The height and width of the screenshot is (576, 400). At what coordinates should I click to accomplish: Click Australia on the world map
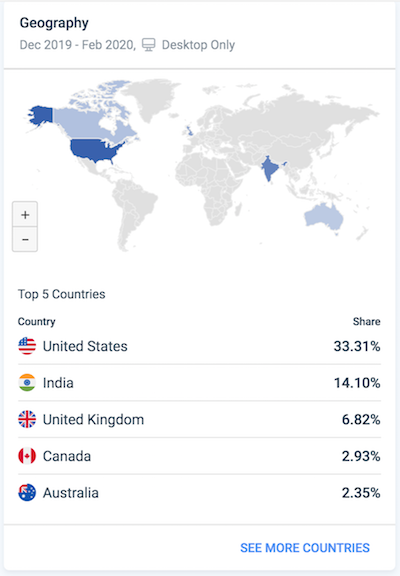point(324,216)
